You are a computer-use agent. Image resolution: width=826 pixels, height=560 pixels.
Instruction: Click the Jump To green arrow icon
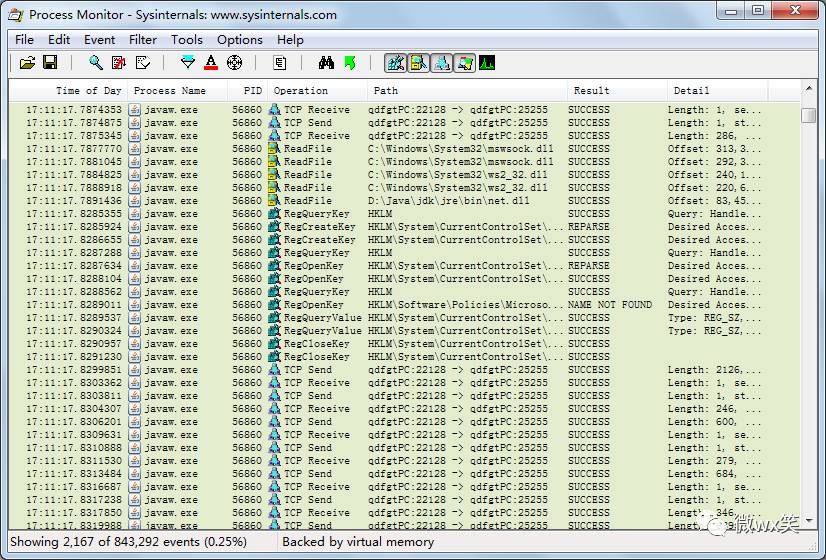tap(350, 63)
